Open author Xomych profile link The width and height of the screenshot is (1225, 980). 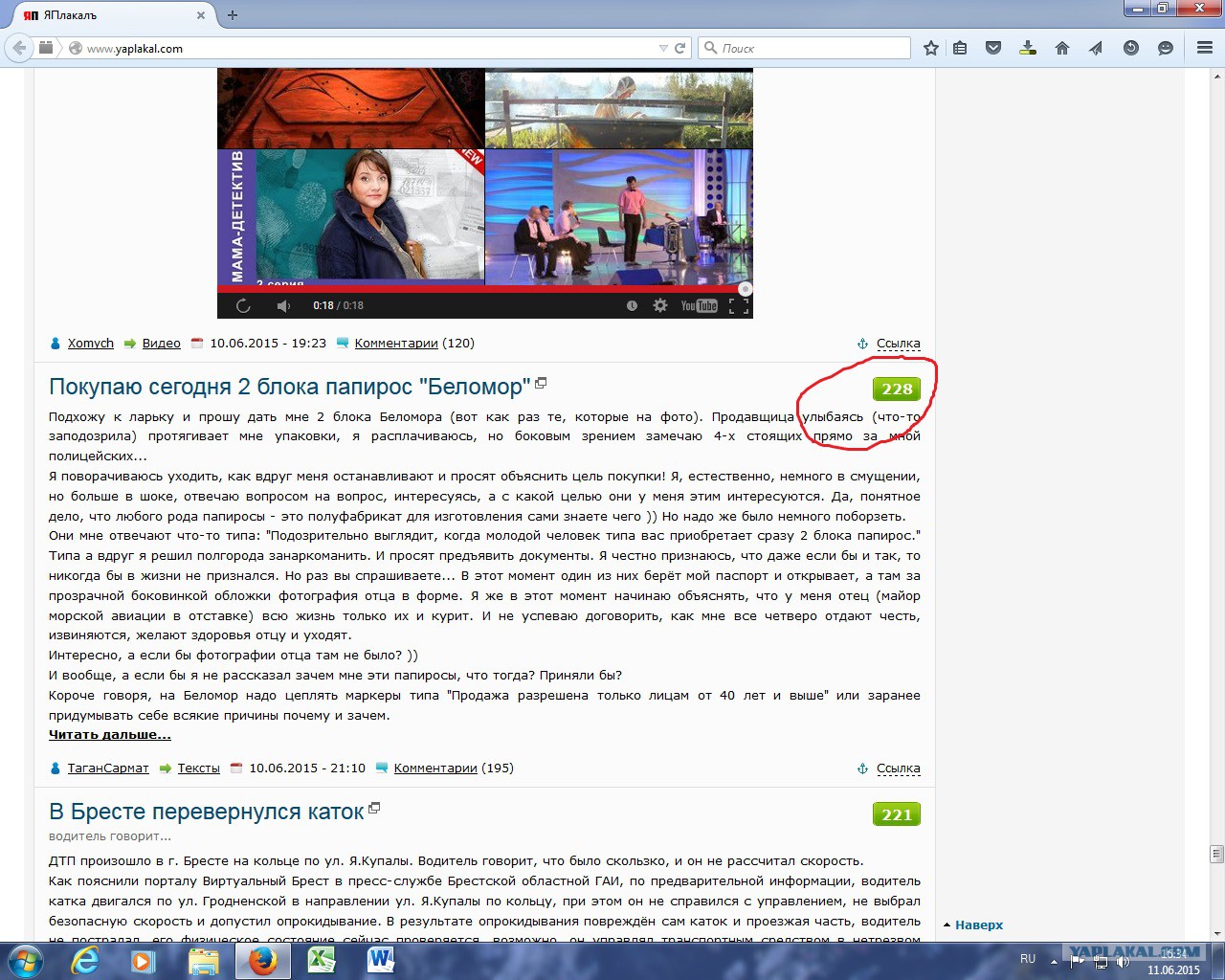coord(91,344)
